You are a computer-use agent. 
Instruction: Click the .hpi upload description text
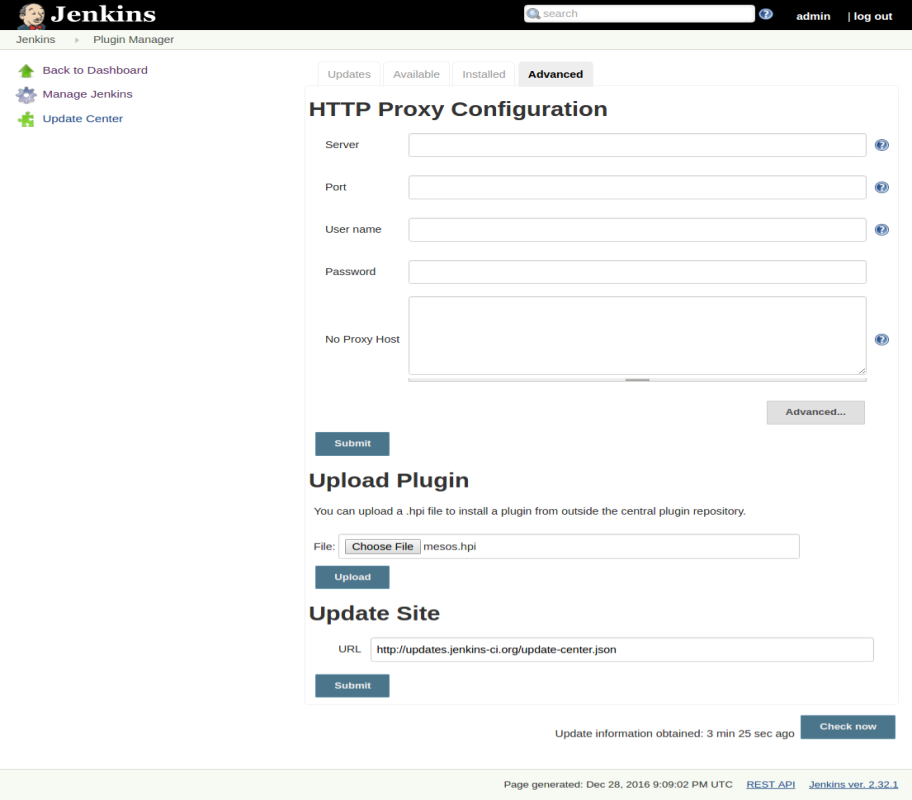[x=530, y=511]
